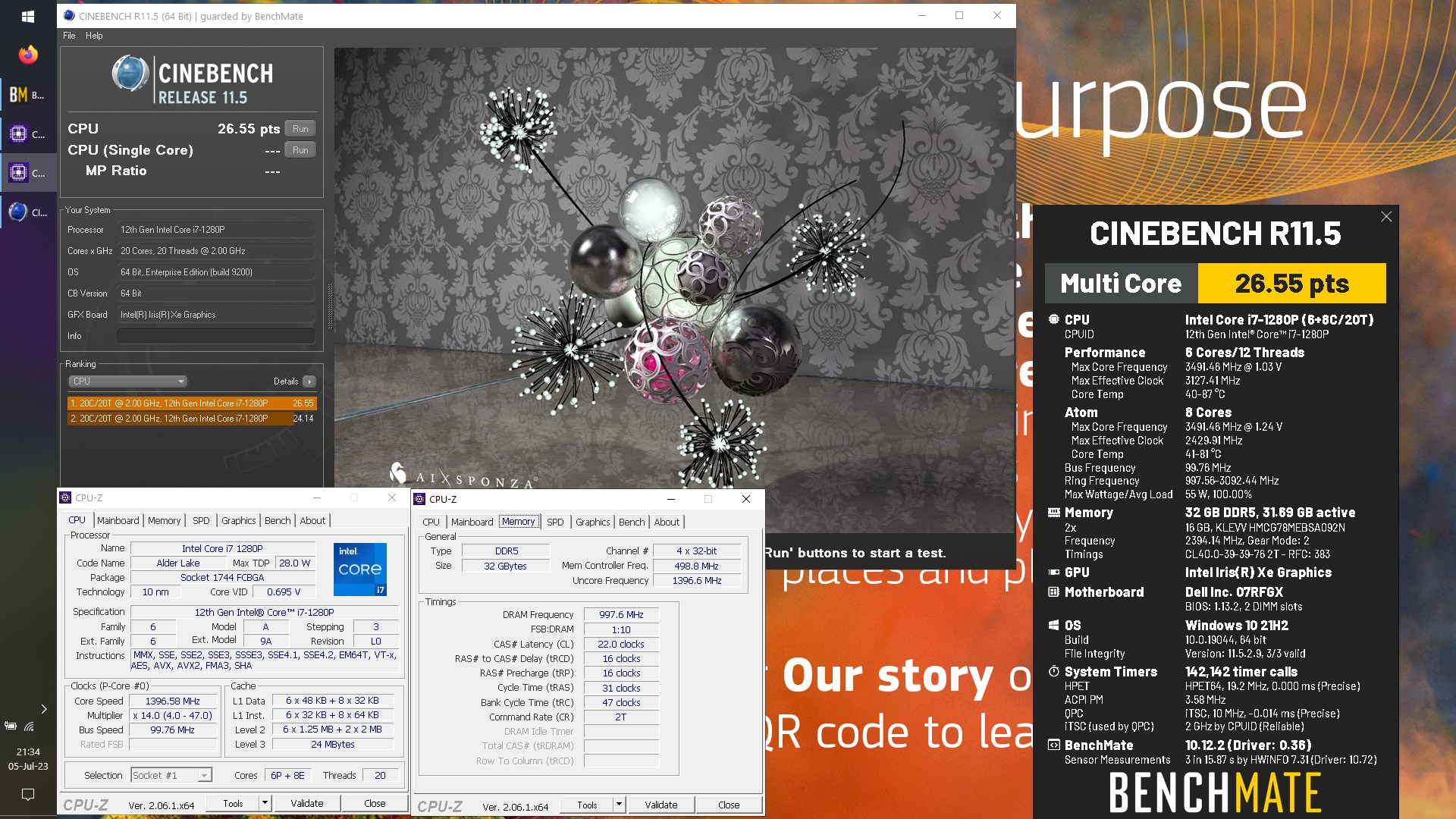The image size is (1456, 819).
Task: Click Tools button in right CPU-Z
Action: click(587, 805)
